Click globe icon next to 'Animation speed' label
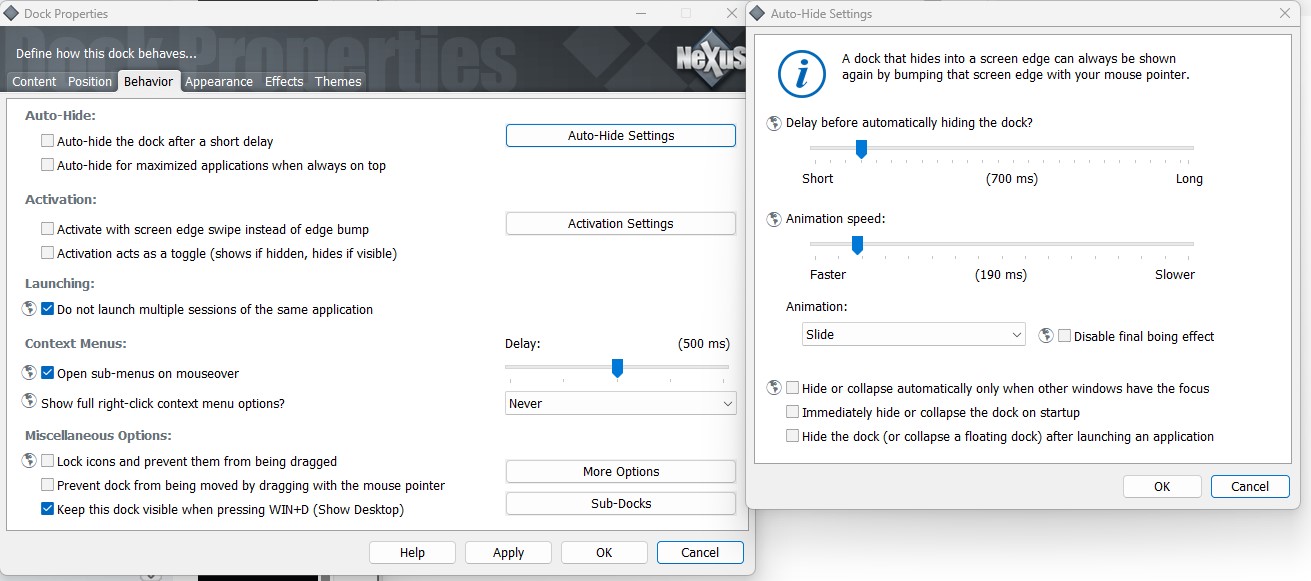Image resolution: width=1311 pixels, height=581 pixels. click(774, 219)
